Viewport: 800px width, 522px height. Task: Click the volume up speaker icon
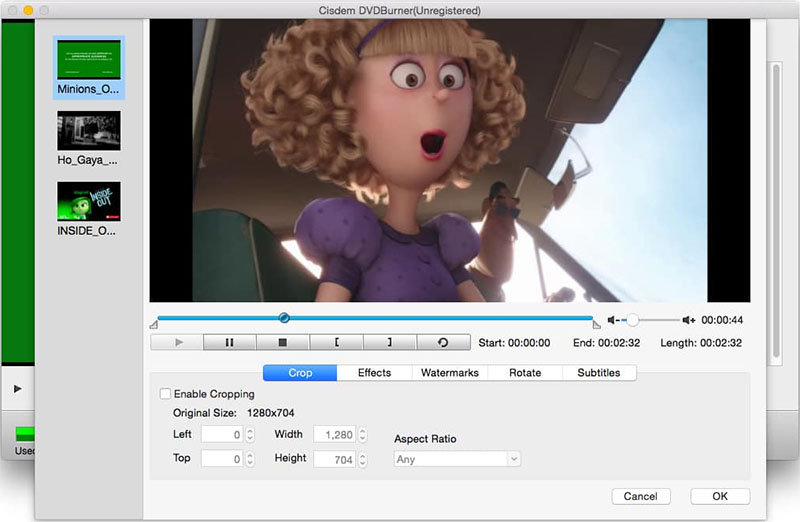pyautogui.click(x=689, y=320)
